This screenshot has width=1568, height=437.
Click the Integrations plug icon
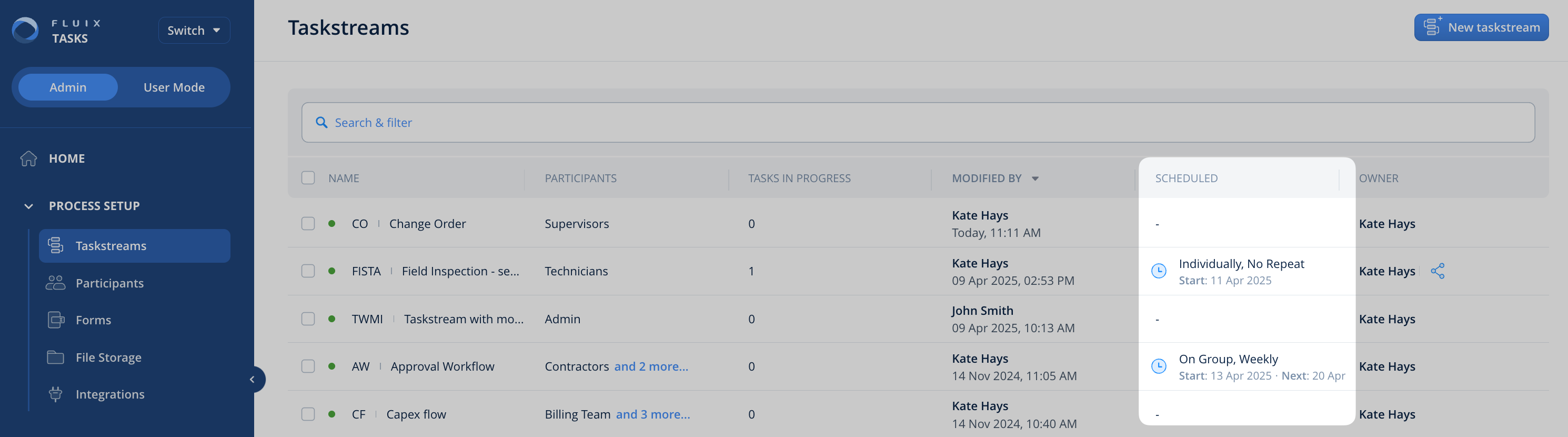point(55,394)
